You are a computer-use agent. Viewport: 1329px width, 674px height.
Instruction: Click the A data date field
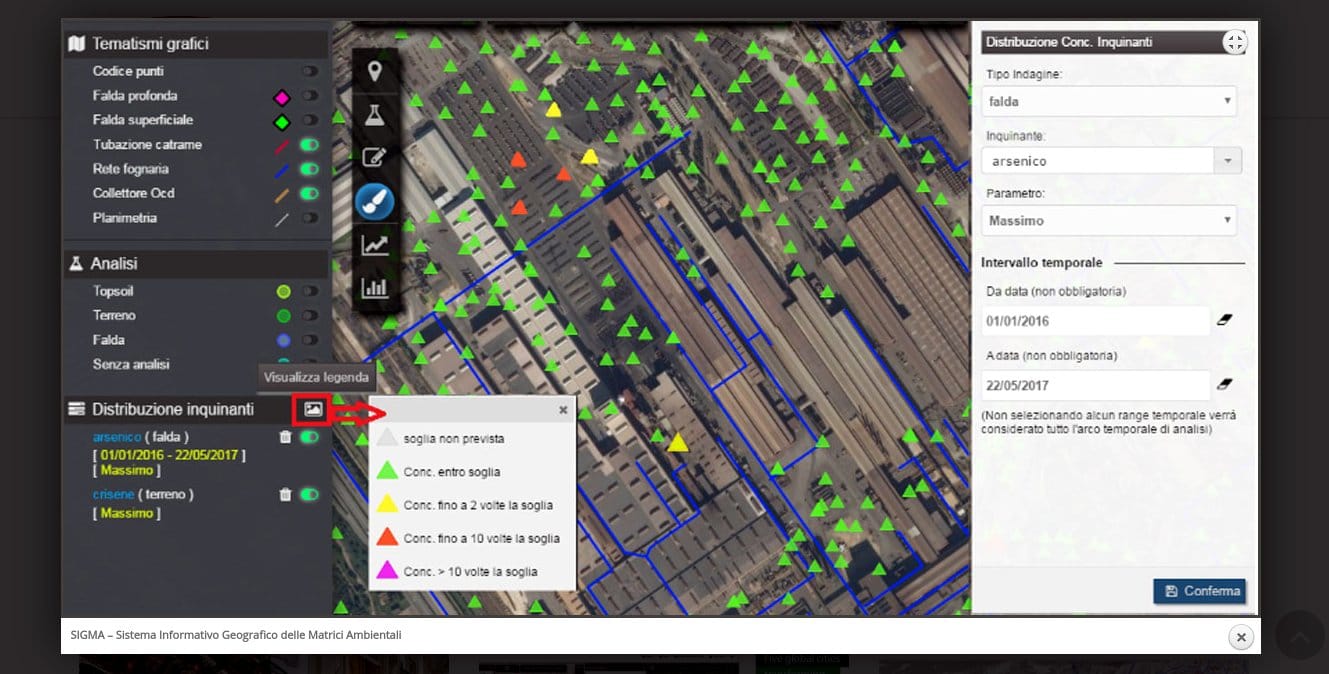click(x=1095, y=385)
